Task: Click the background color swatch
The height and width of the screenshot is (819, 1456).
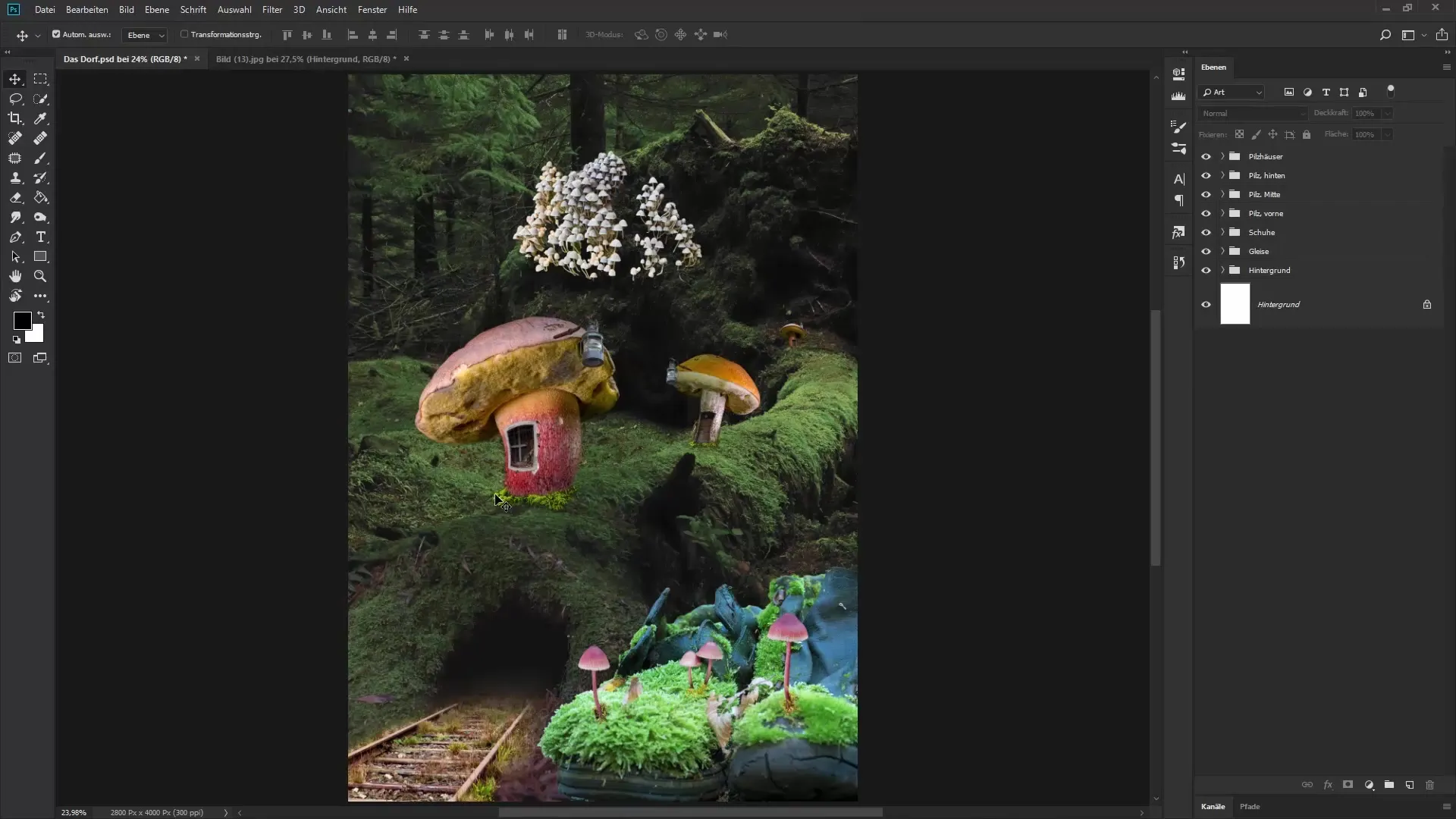Action: (x=36, y=334)
